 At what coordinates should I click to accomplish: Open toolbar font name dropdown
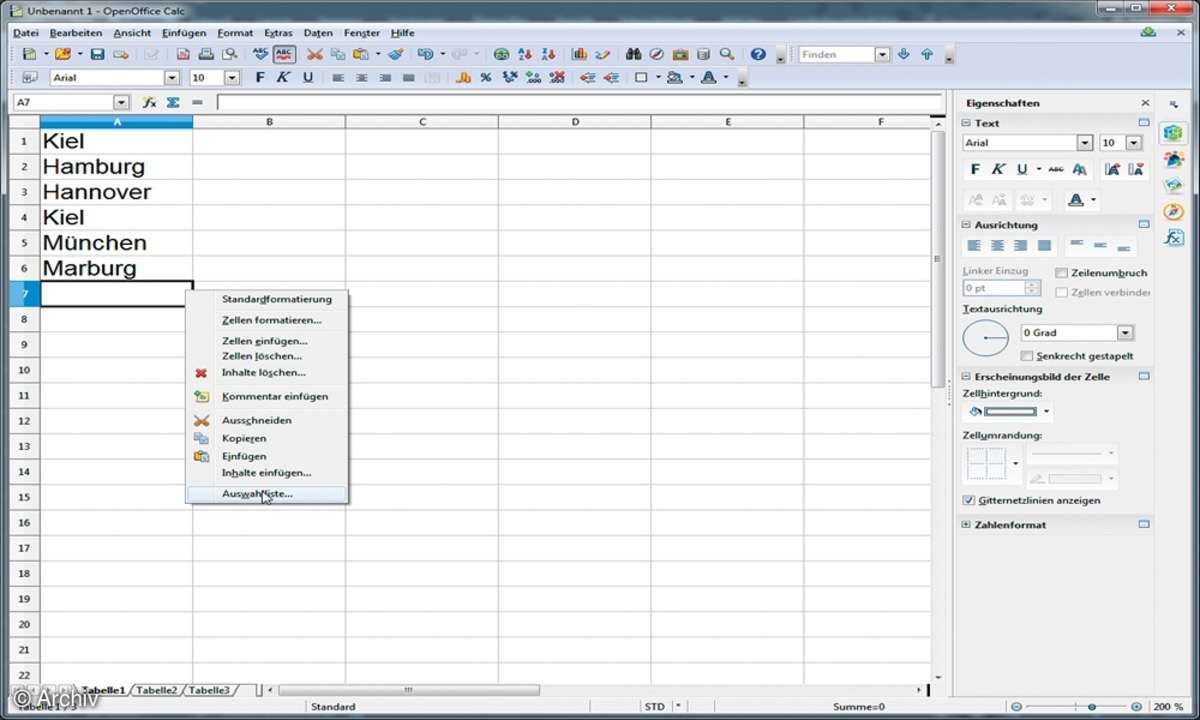tap(171, 77)
